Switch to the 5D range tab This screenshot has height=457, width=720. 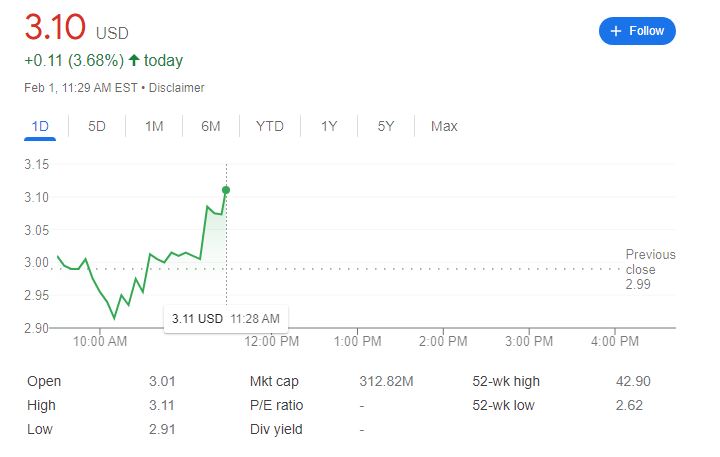pos(97,126)
